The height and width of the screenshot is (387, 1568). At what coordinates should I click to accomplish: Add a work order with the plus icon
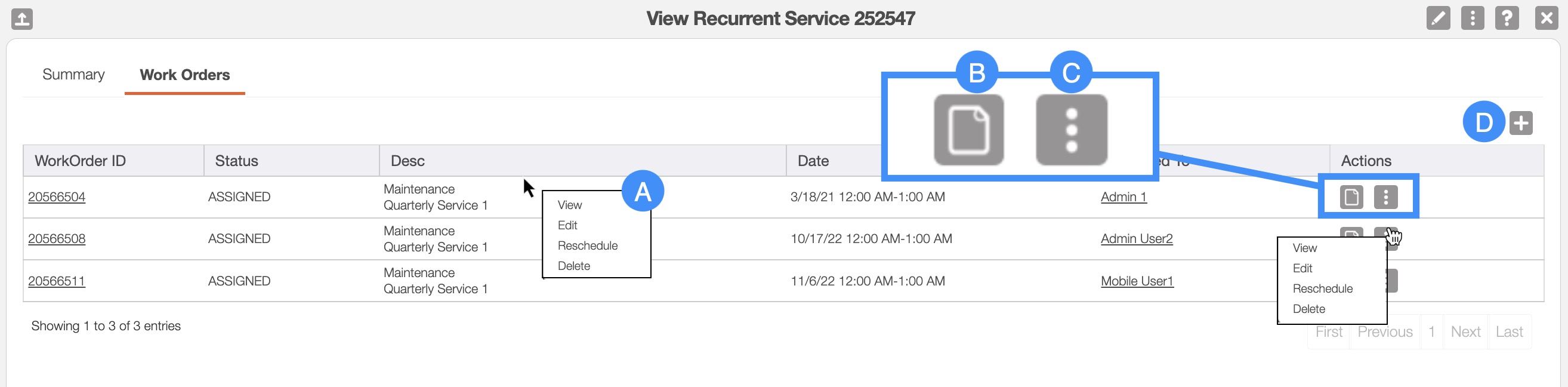[x=1520, y=123]
